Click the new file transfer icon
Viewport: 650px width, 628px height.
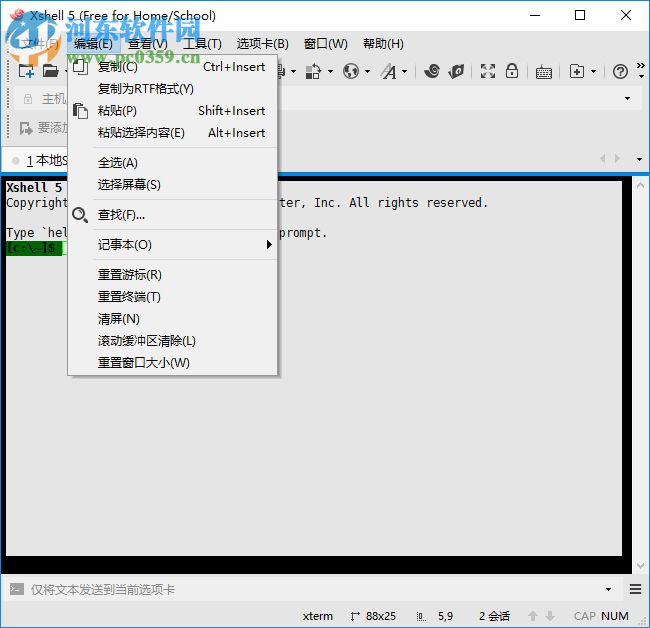[577, 71]
